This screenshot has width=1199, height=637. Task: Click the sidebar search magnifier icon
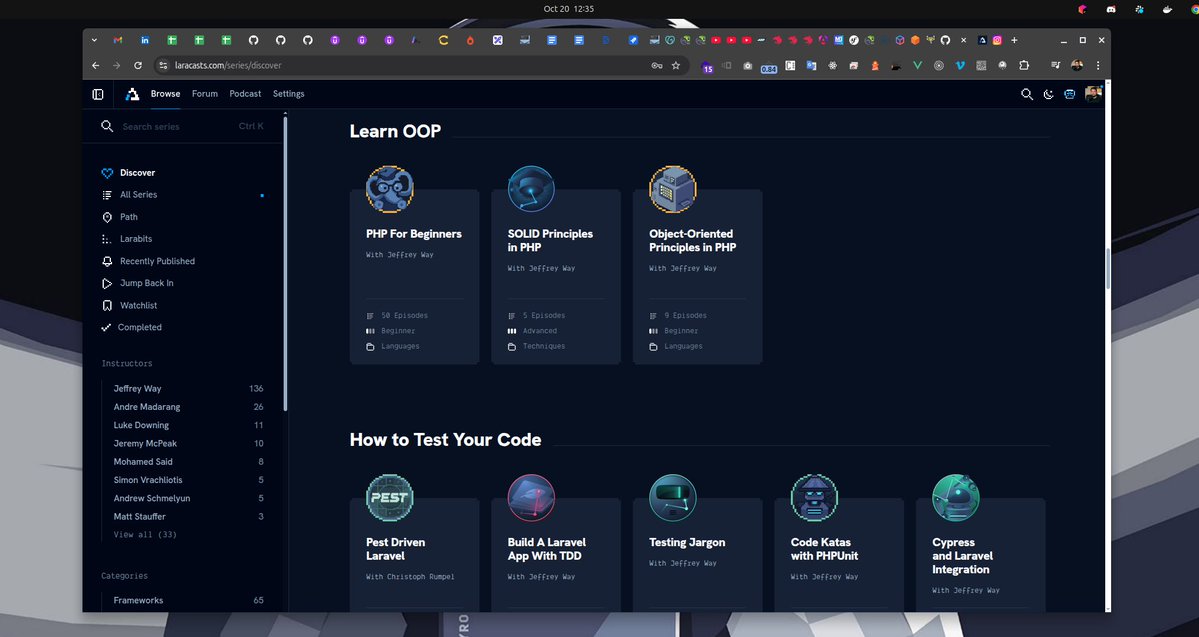107,126
